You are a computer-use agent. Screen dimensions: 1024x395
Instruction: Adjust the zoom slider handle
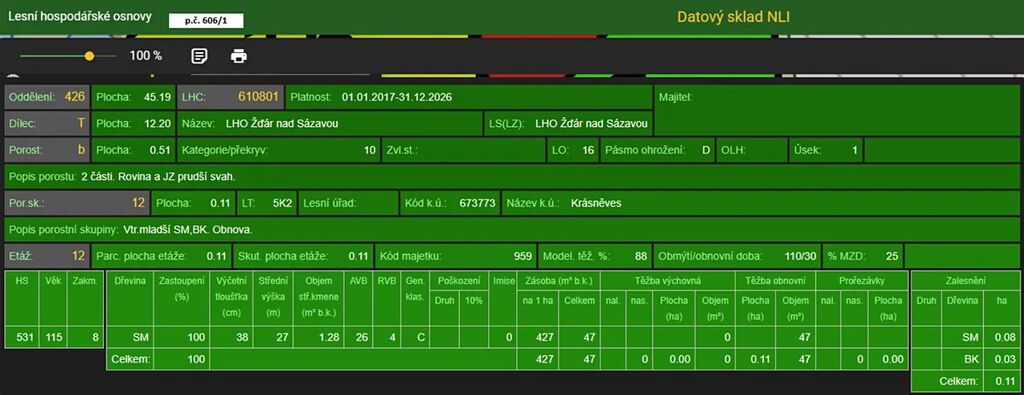click(x=89, y=56)
